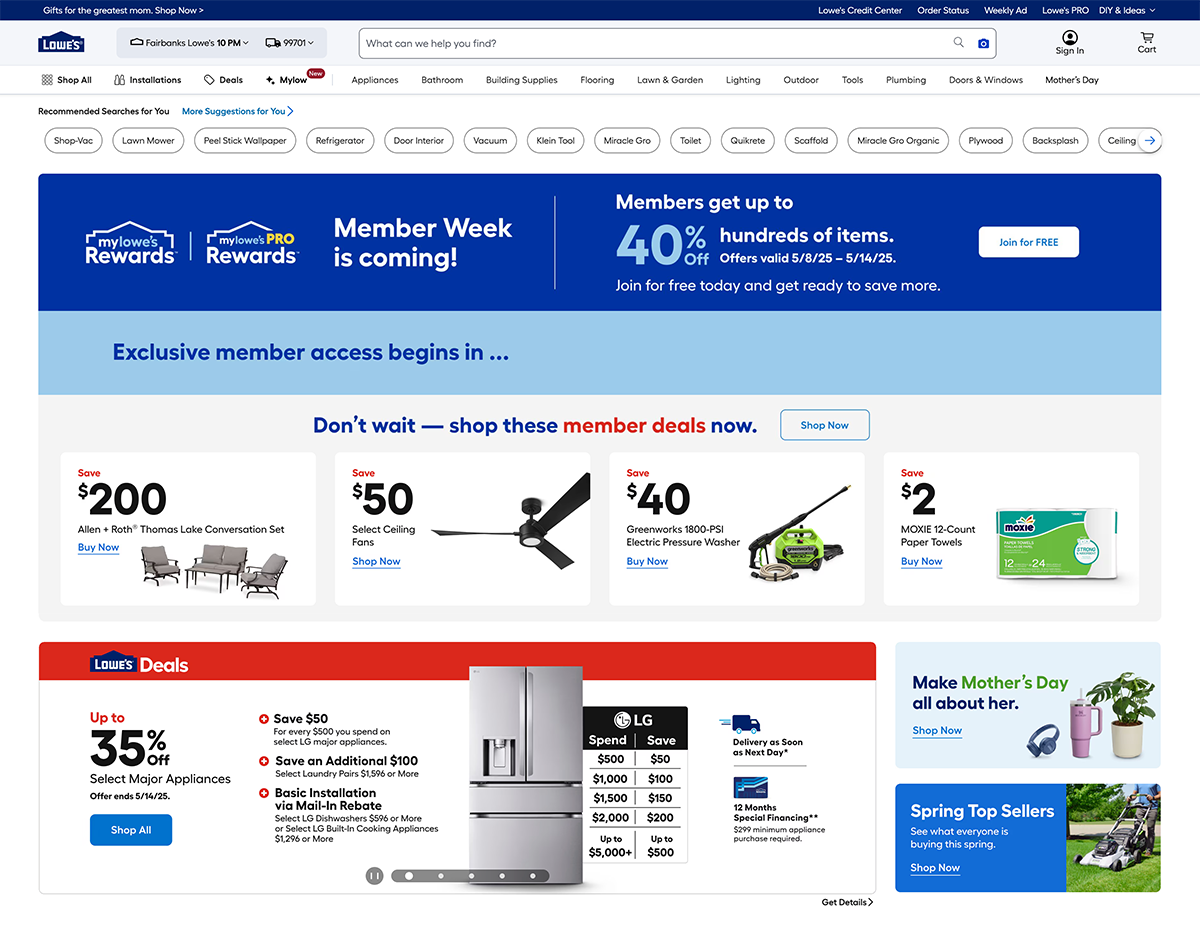This screenshot has width=1200, height=927.
Task: Expand DIY & Ideas dropdown
Action: (x=1127, y=10)
